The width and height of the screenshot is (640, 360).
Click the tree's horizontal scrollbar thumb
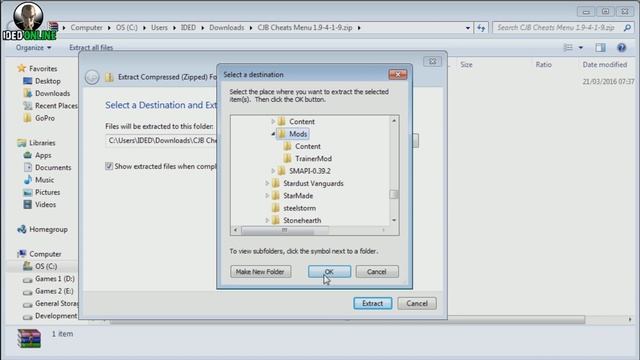(x=278, y=230)
